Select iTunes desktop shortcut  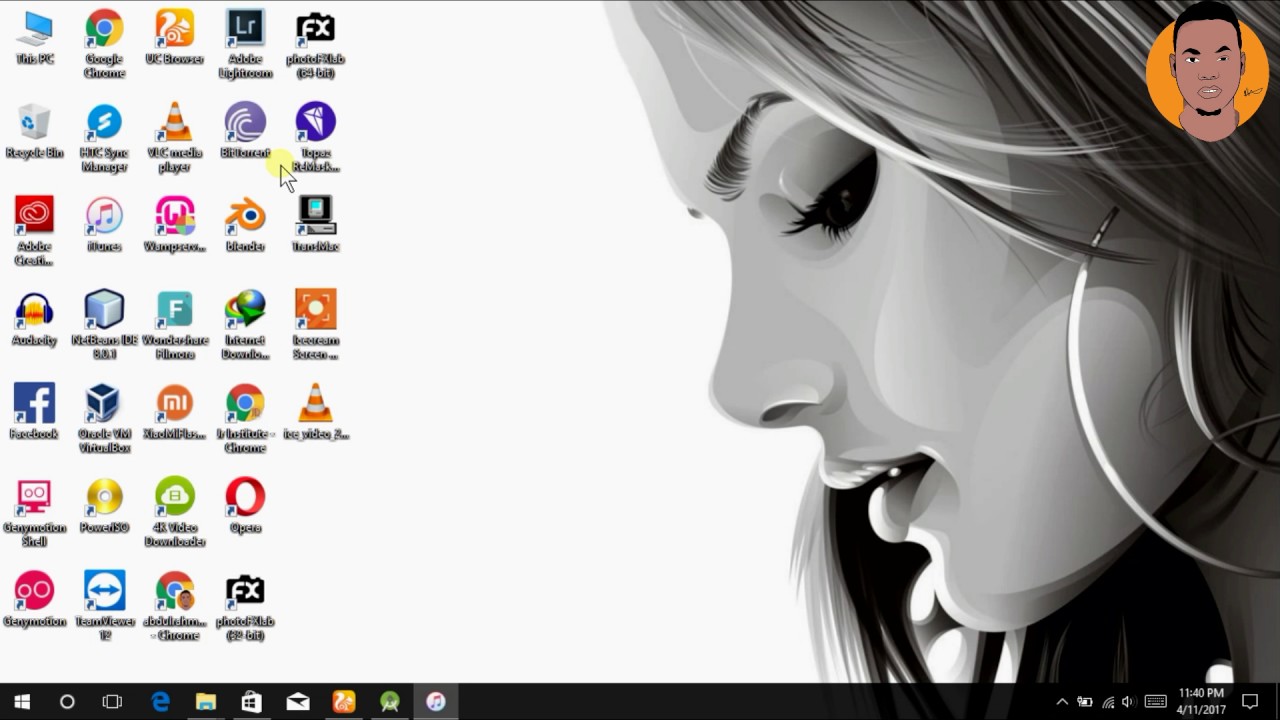pos(105,225)
